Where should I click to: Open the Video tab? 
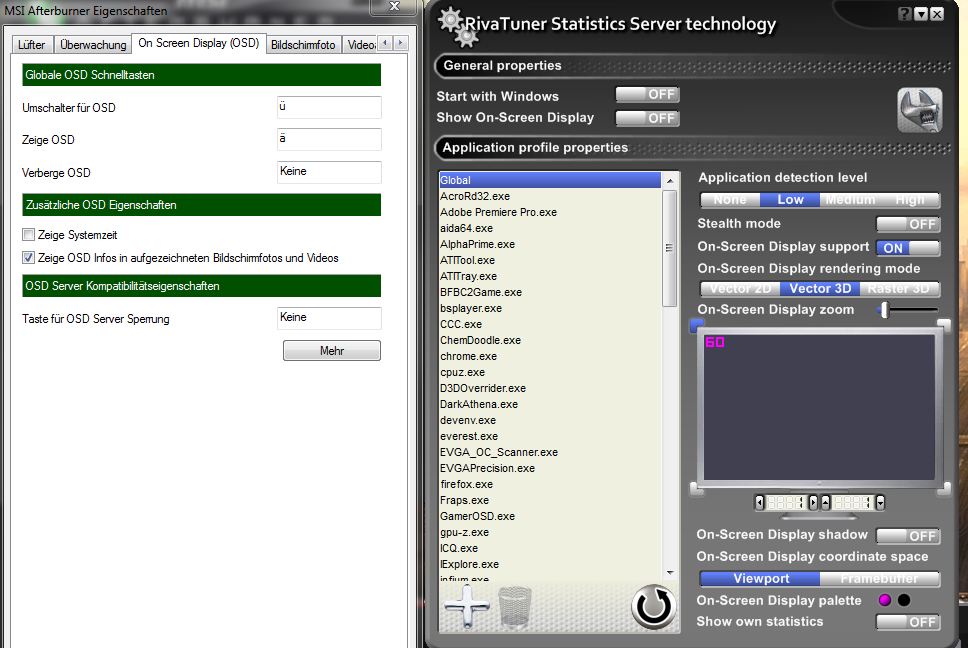pyautogui.click(x=361, y=44)
